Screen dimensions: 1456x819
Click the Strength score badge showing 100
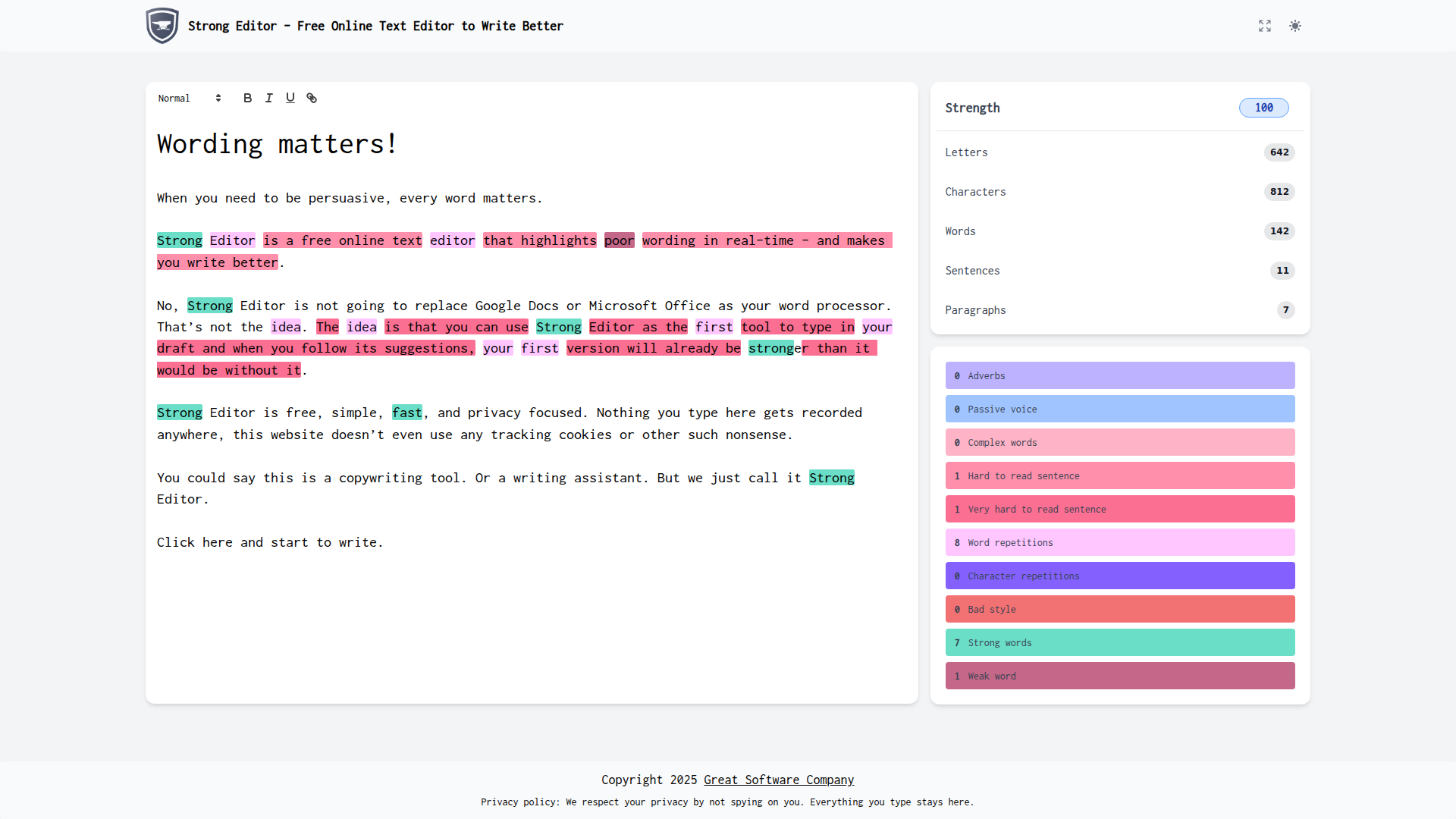(x=1263, y=108)
